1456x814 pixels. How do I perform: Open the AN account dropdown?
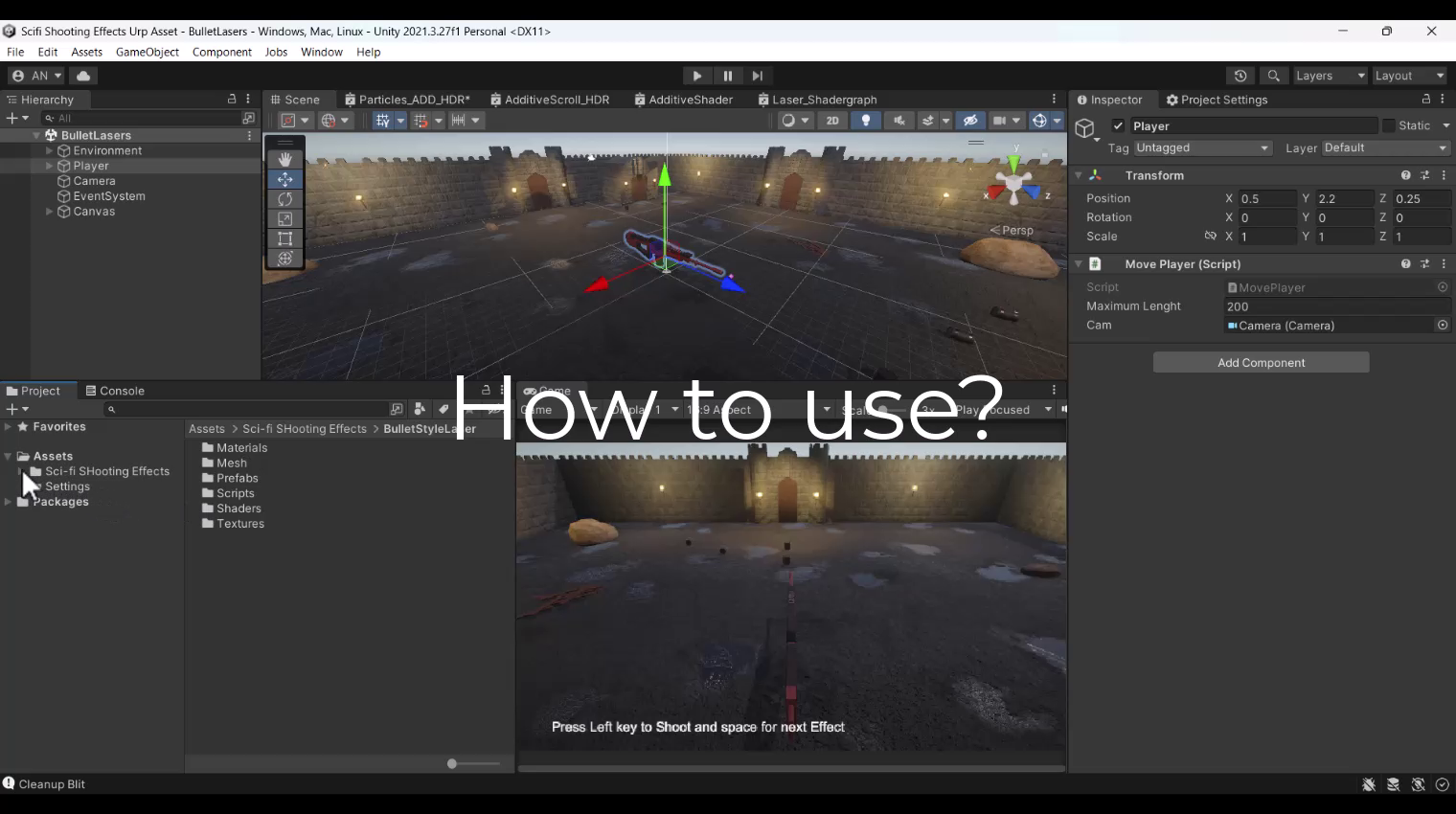[x=36, y=76]
